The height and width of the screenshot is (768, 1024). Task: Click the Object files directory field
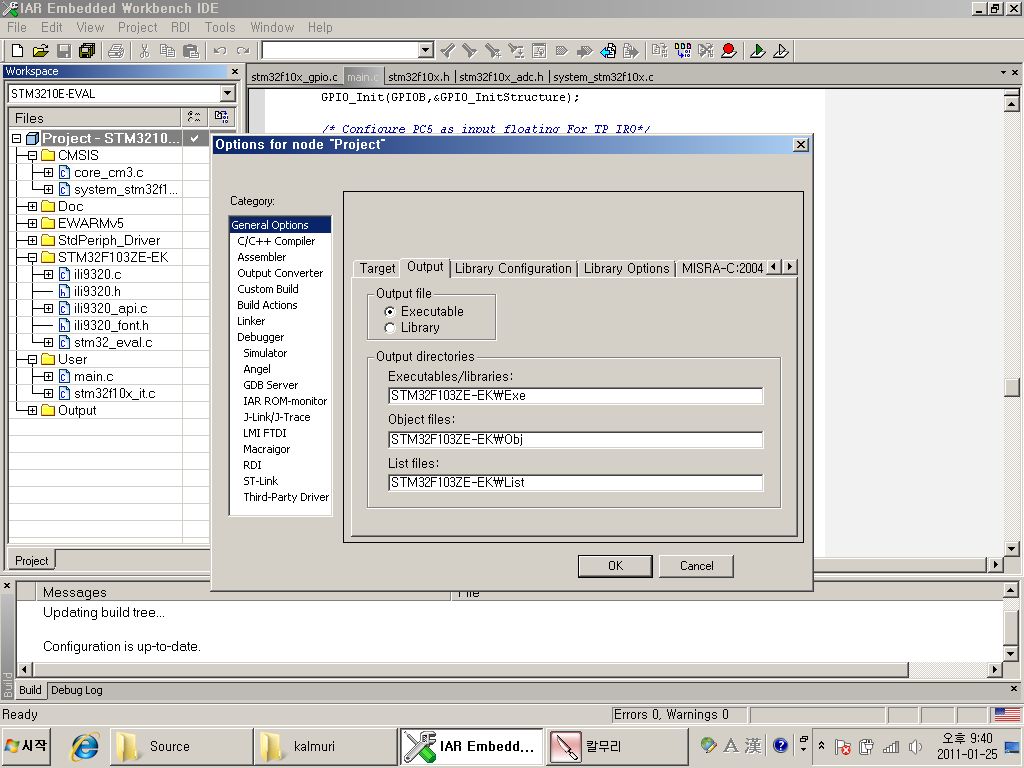(x=575, y=440)
